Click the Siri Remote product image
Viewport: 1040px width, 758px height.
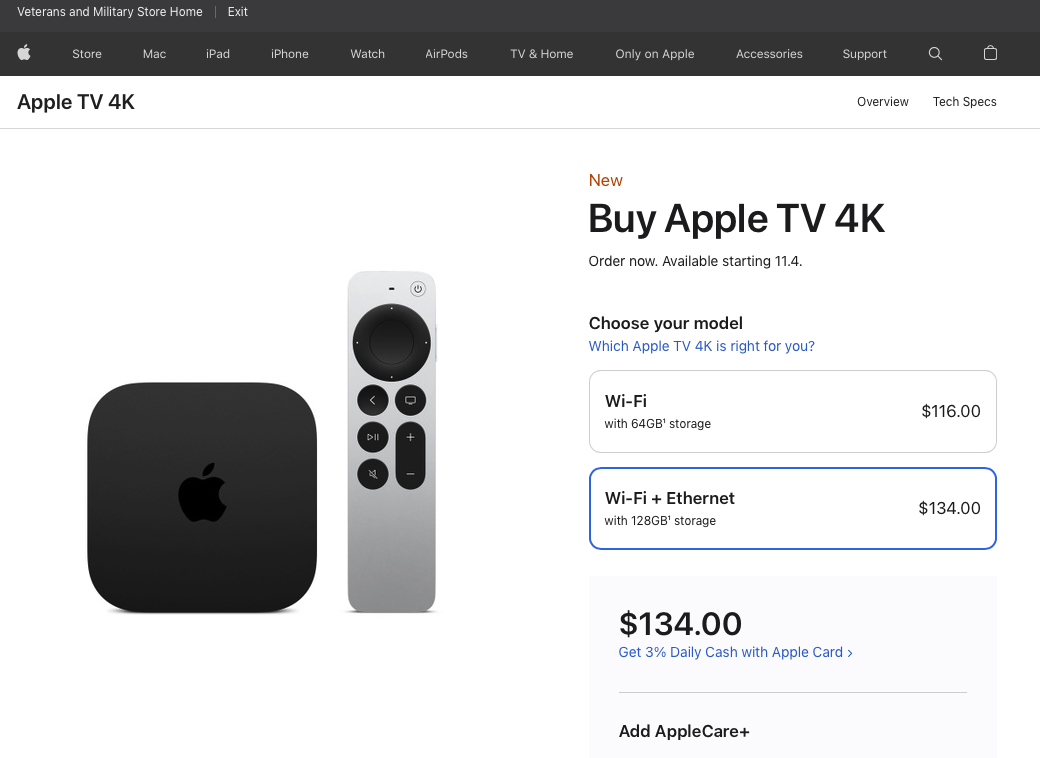click(392, 442)
